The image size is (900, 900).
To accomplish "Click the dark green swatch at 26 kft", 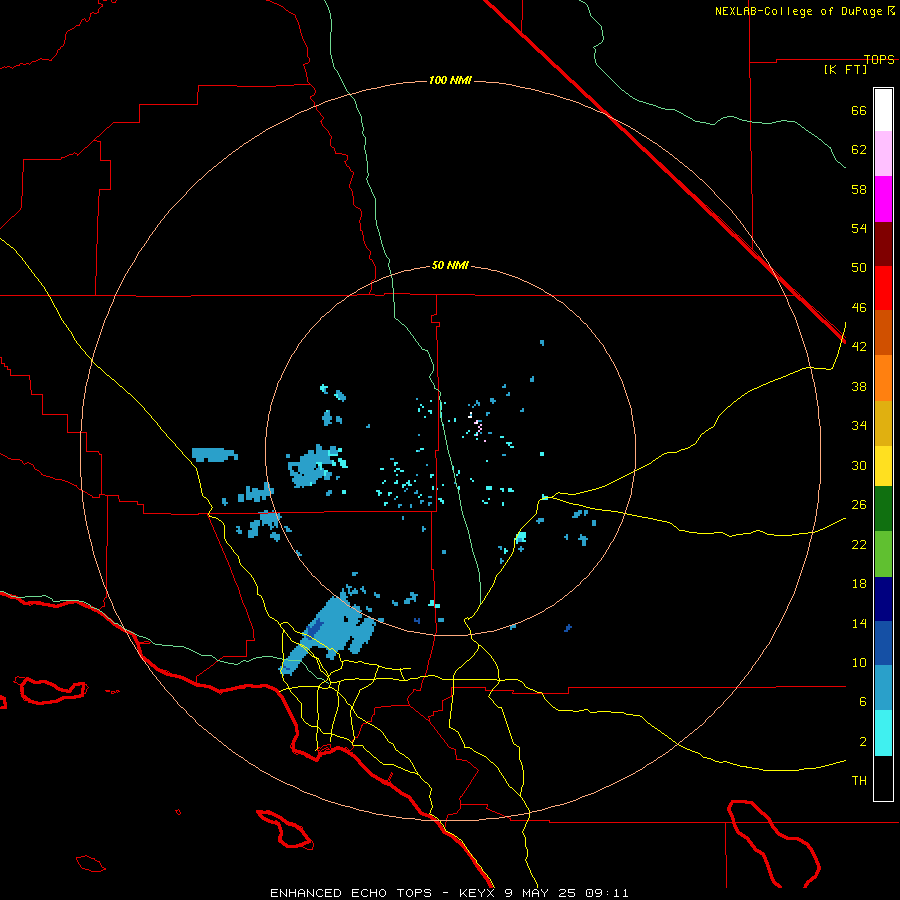I will (883, 509).
